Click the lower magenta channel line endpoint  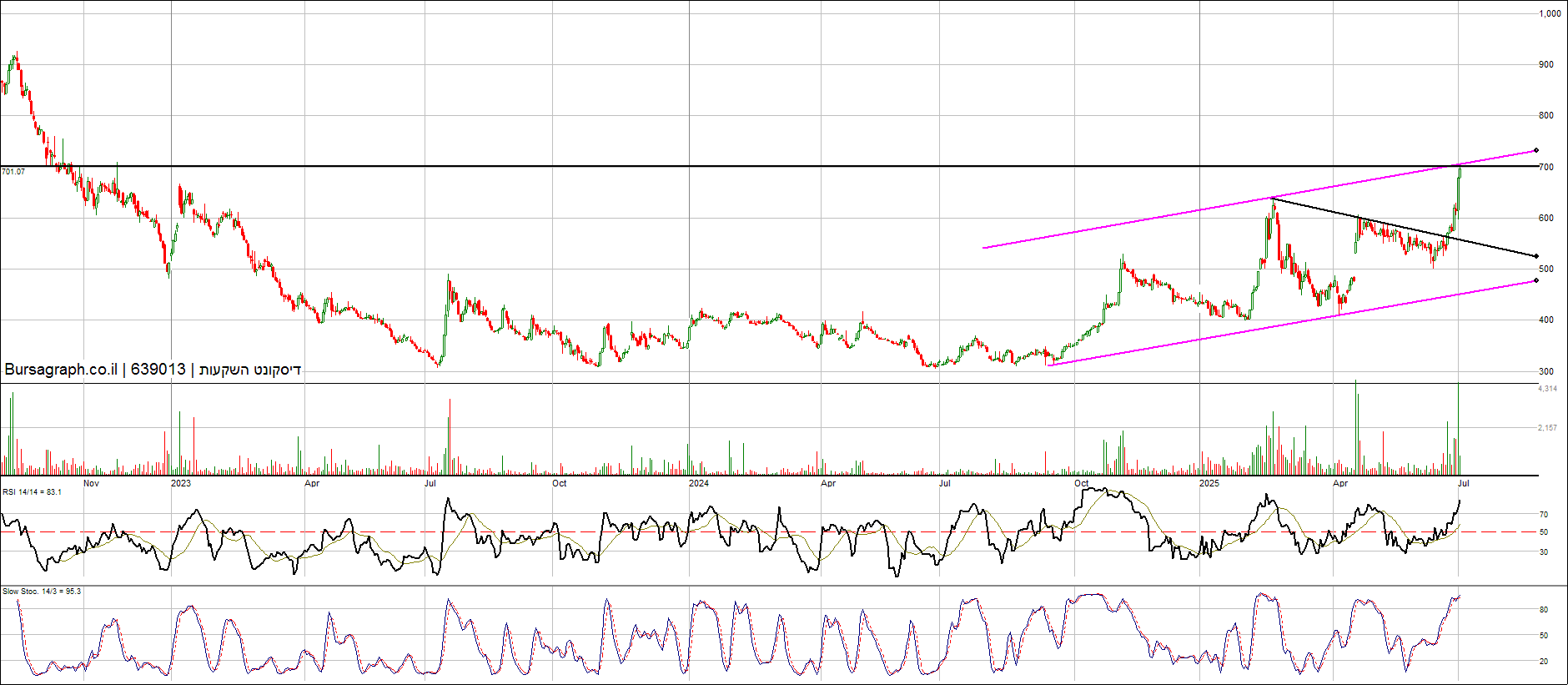click(x=1535, y=281)
